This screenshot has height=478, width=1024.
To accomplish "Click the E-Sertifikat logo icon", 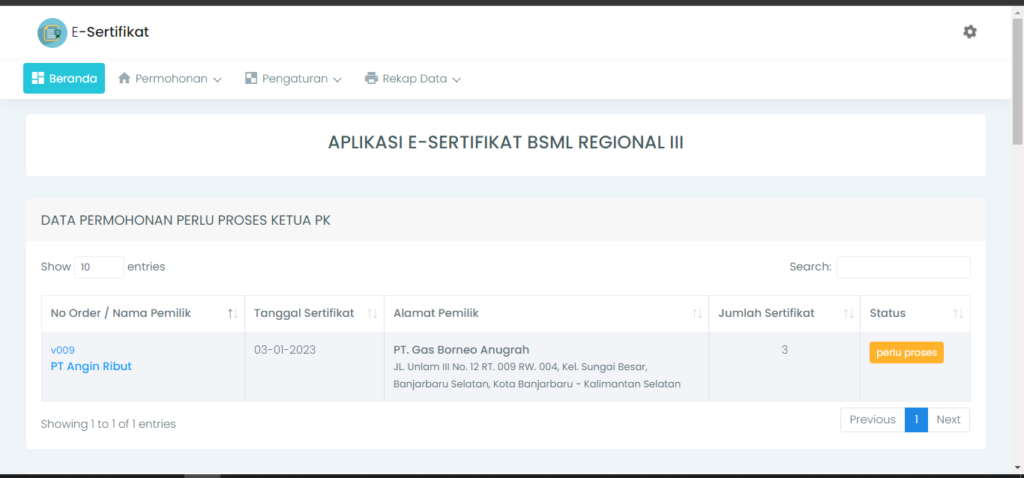I will tap(52, 33).
